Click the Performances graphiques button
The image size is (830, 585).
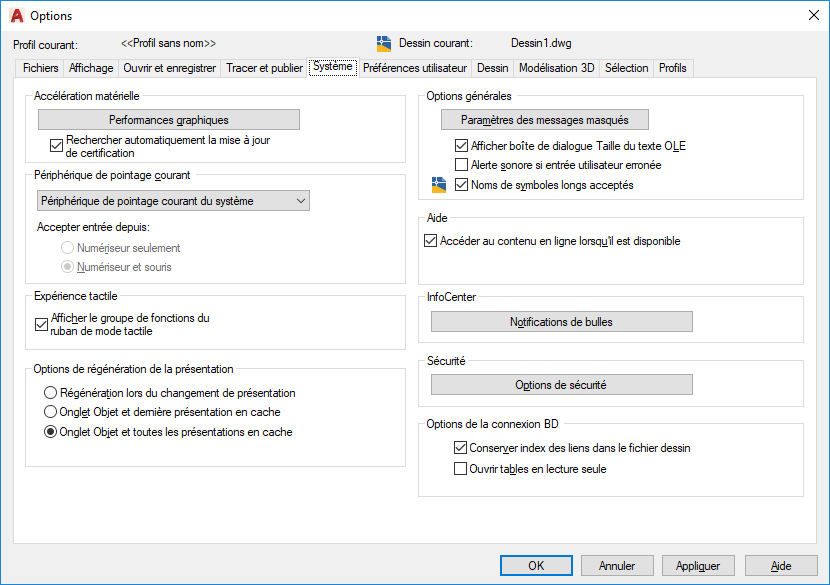pos(169,120)
